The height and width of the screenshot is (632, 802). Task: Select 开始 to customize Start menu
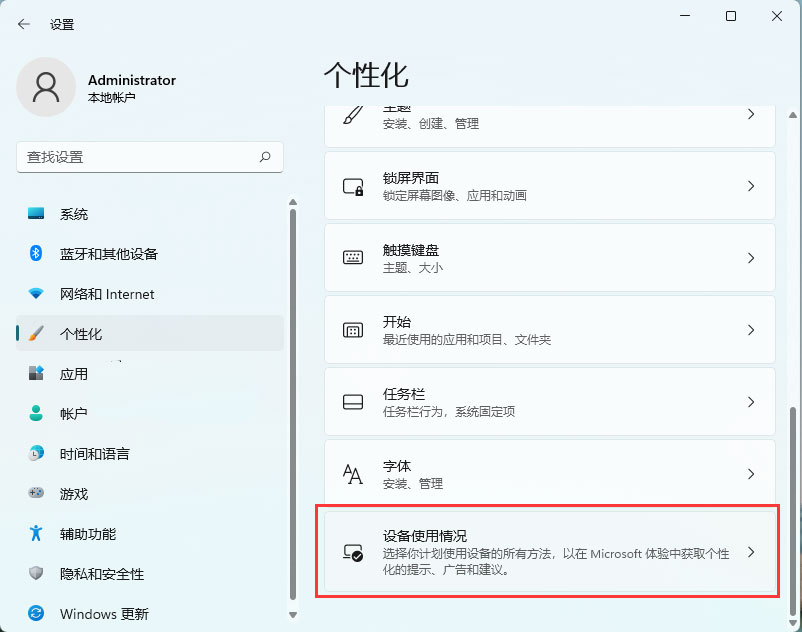548,329
